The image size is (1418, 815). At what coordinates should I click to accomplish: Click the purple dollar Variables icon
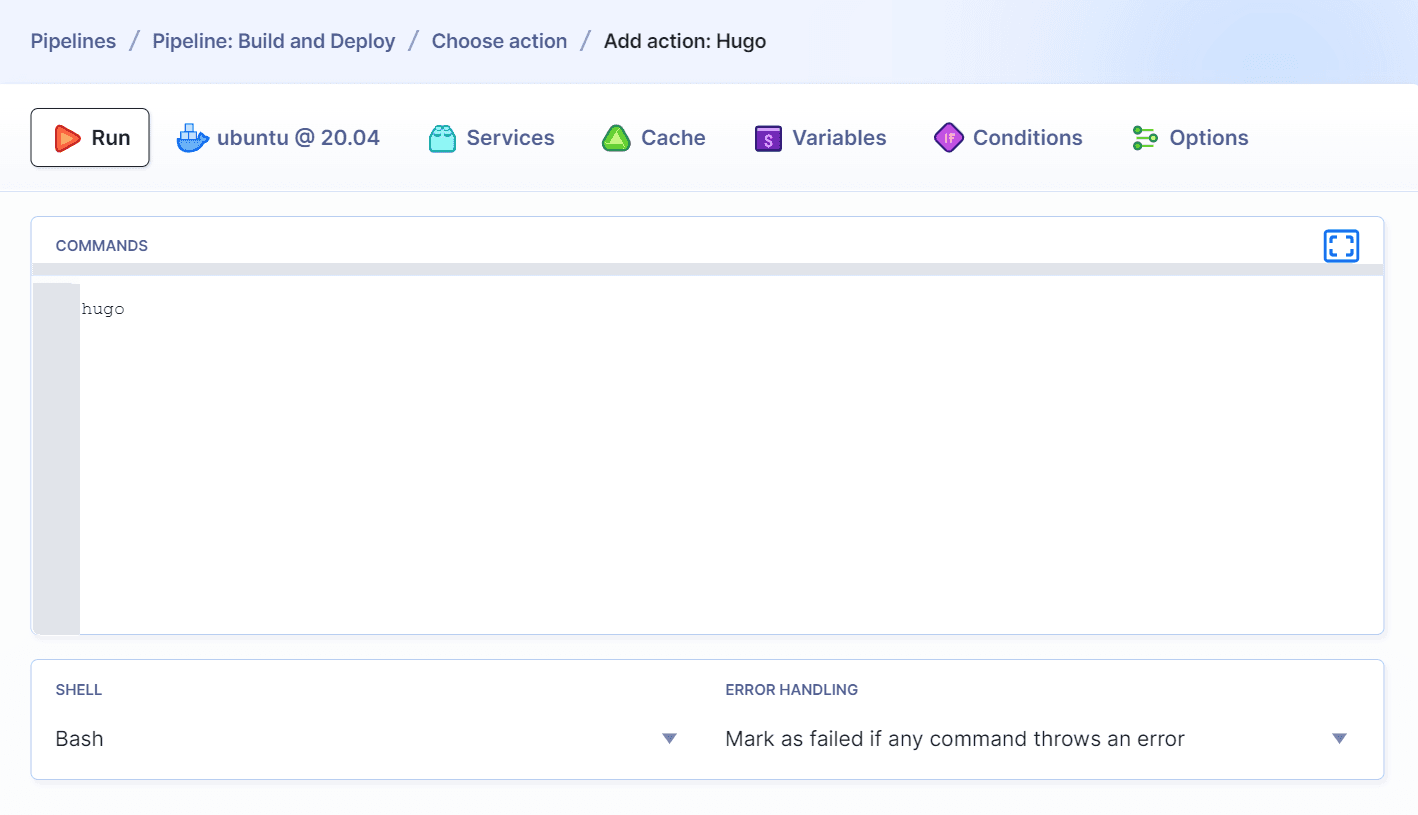(768, 138)
